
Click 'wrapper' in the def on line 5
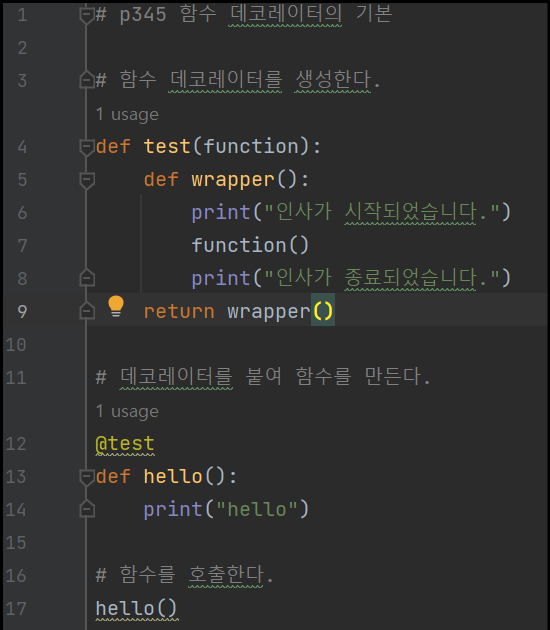click(x=233, y=180)
